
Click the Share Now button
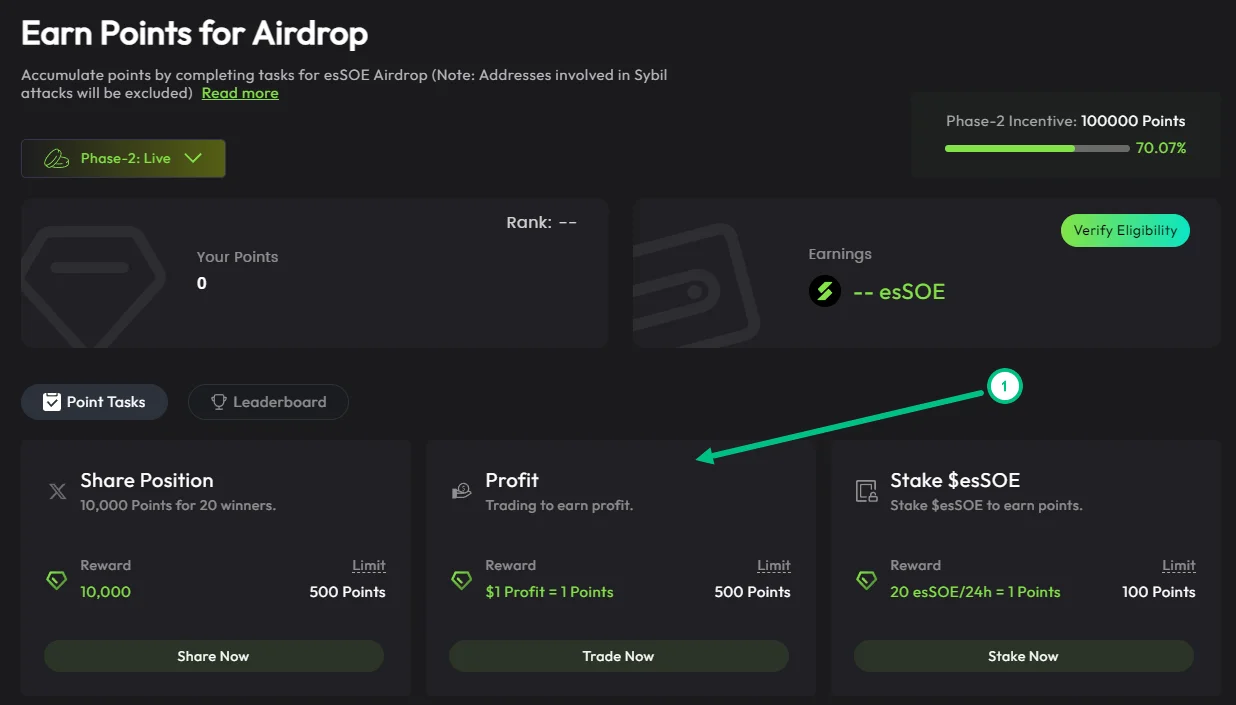pyautogui.click(x=213, y=656)
